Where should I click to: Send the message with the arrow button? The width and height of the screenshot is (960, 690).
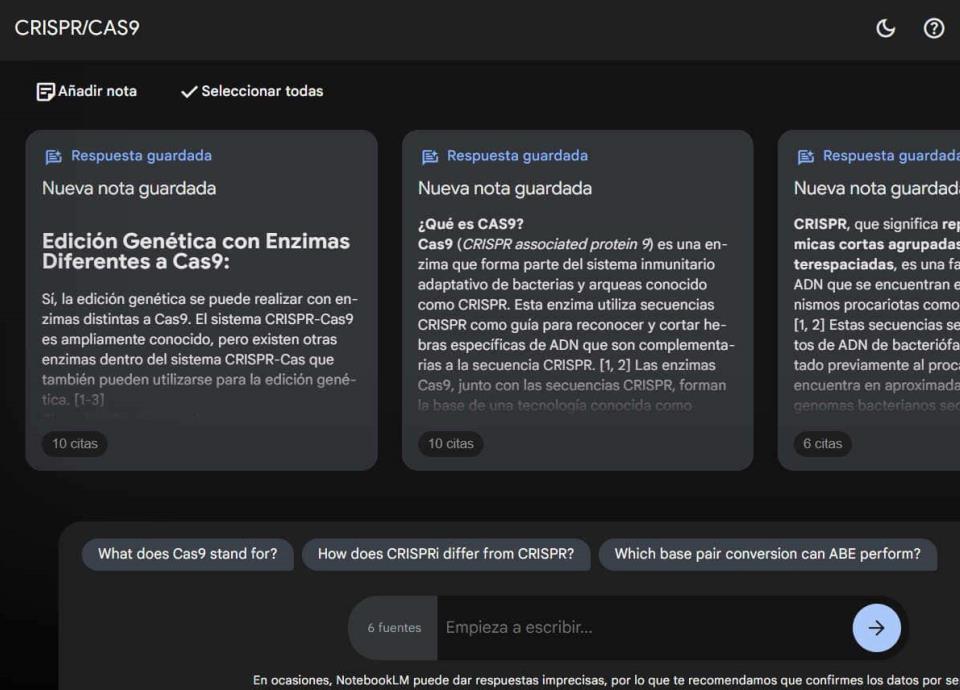[876, 628]
